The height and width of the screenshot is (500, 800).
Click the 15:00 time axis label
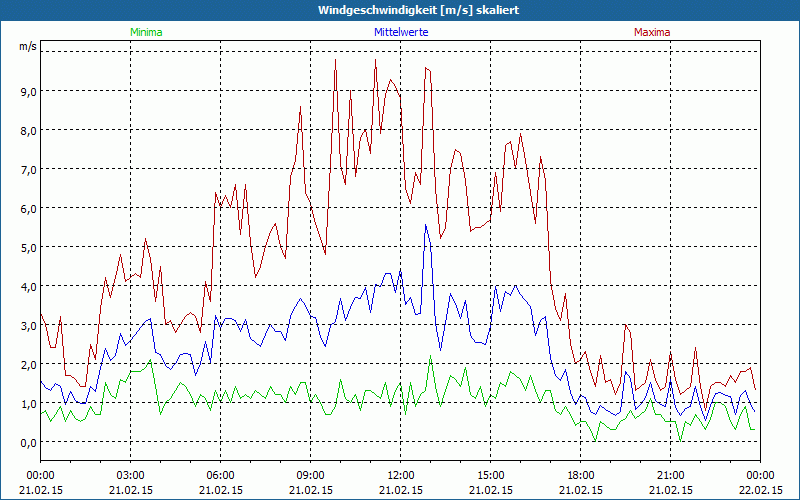point(490,476)
